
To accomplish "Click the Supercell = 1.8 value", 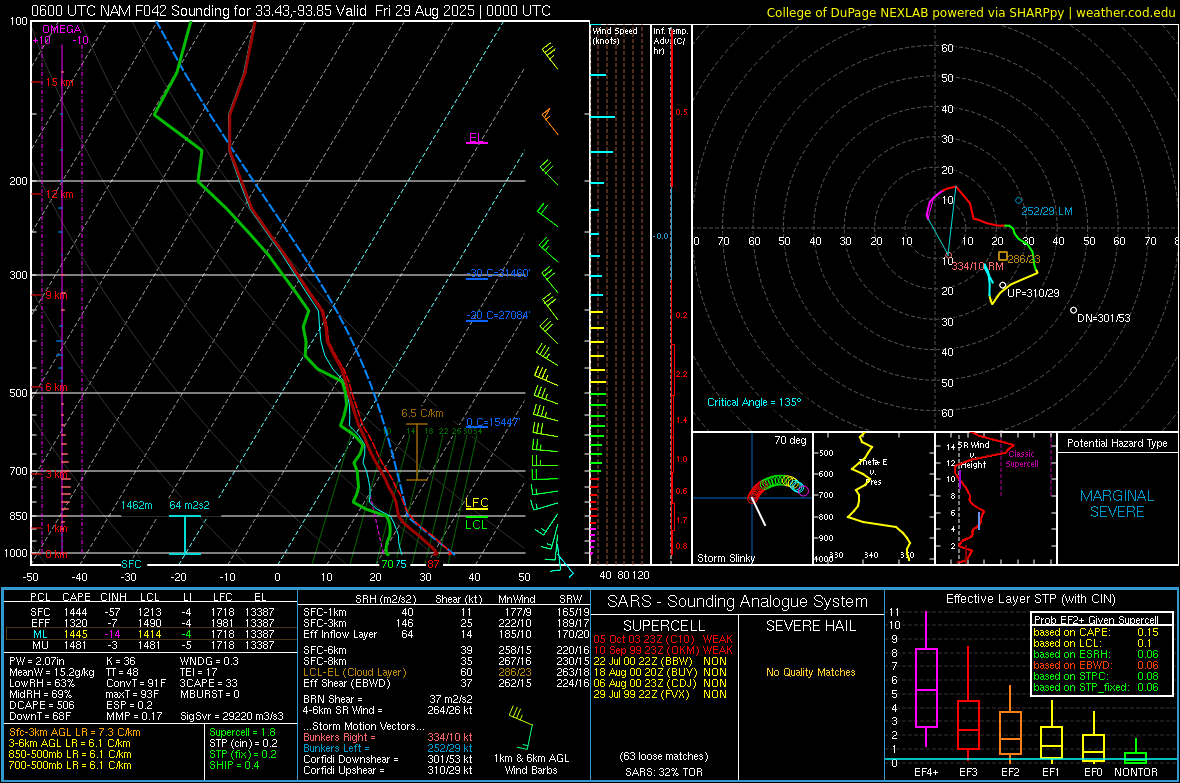I will pos(242,733).
